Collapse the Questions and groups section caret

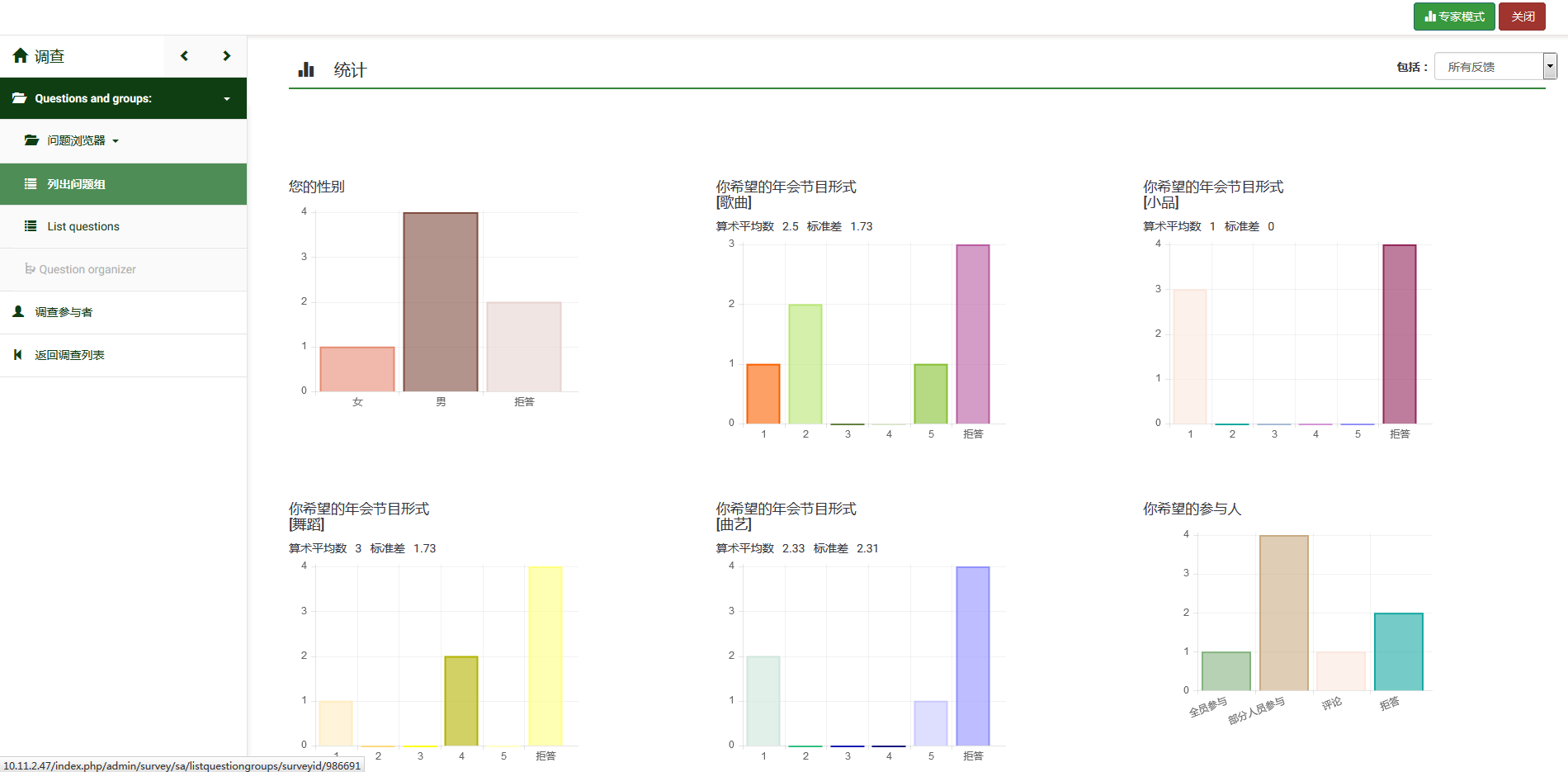tap(227, 99)
